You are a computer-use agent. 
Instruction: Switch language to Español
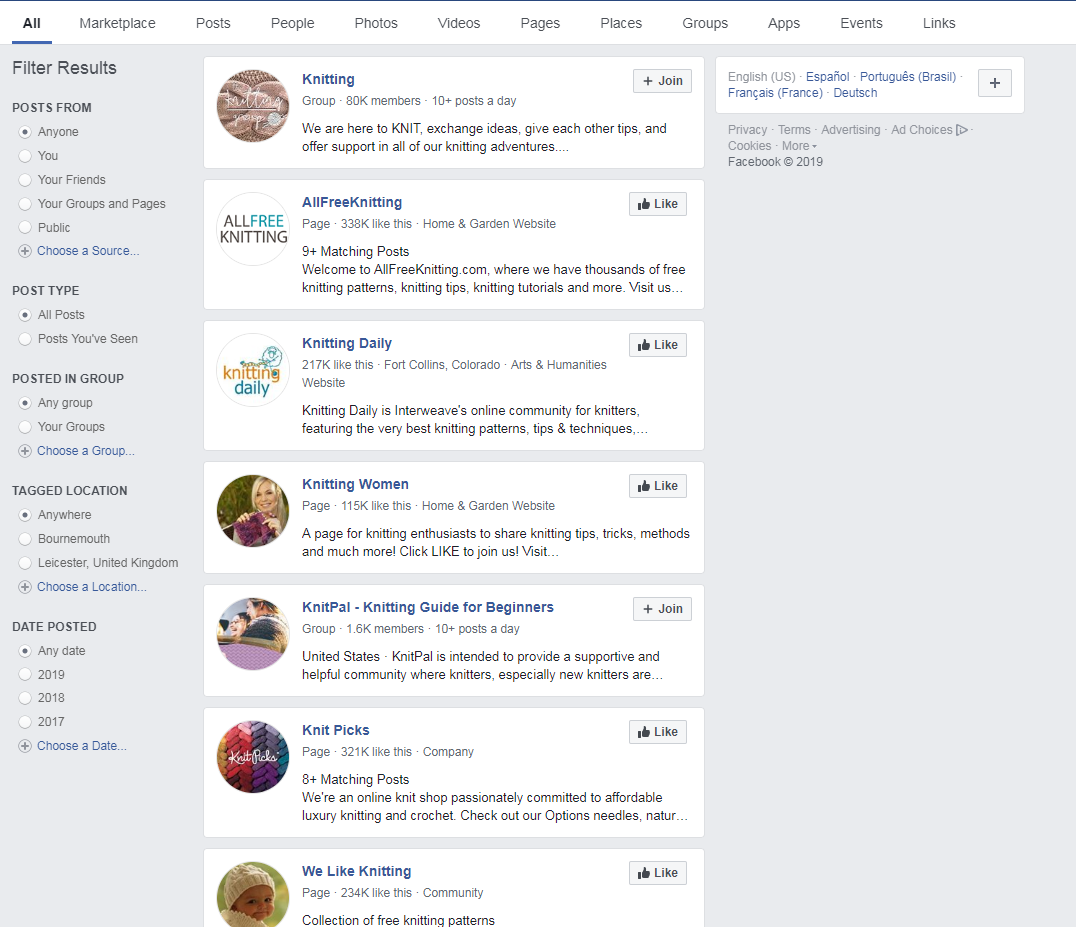click(x=828, y=77)
